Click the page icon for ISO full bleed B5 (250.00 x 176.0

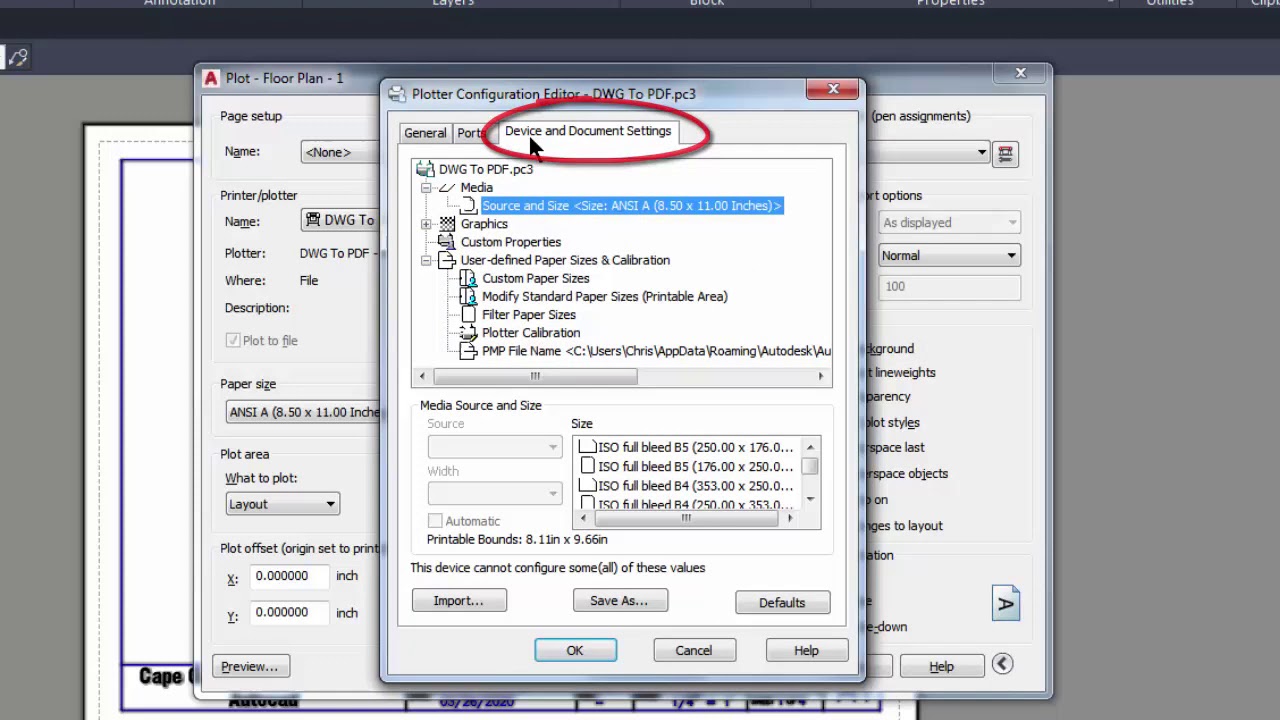pos(588,447)
